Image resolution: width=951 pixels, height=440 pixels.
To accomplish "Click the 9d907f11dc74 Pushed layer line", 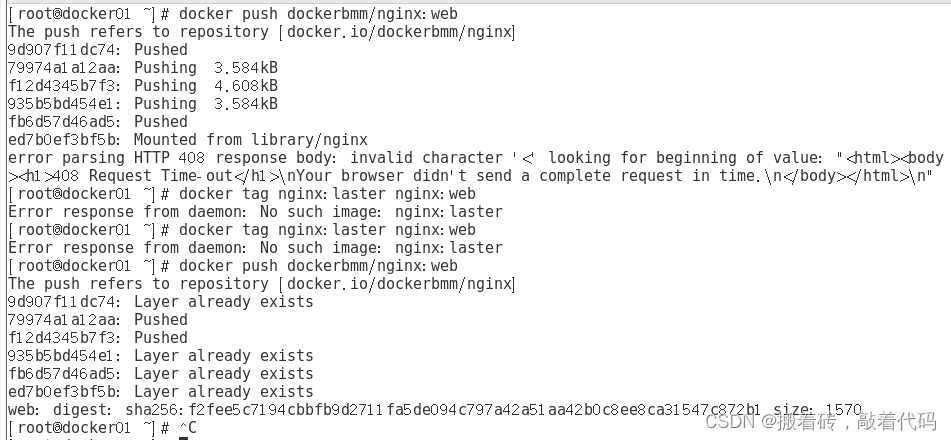I will click(x=98, y=50).
